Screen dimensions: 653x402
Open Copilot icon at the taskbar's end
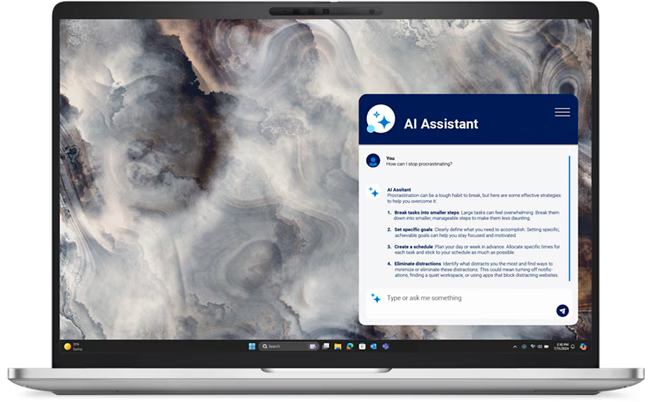pyautogui.click(x=583, y=346)
